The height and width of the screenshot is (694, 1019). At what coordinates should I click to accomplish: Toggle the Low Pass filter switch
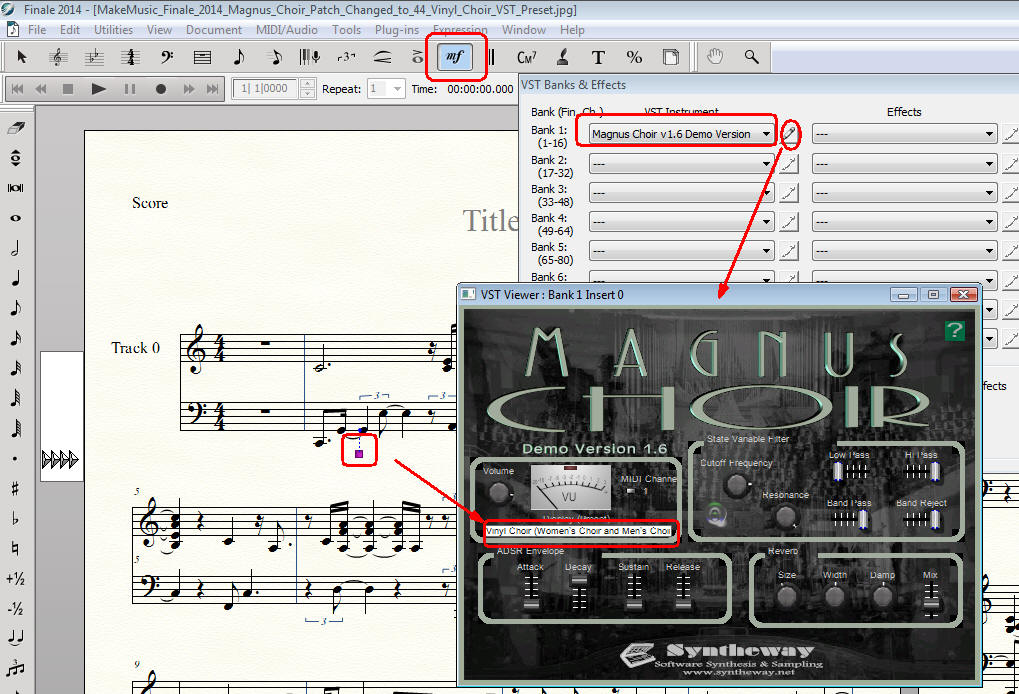pyautogui.click(x=850, y=471)
